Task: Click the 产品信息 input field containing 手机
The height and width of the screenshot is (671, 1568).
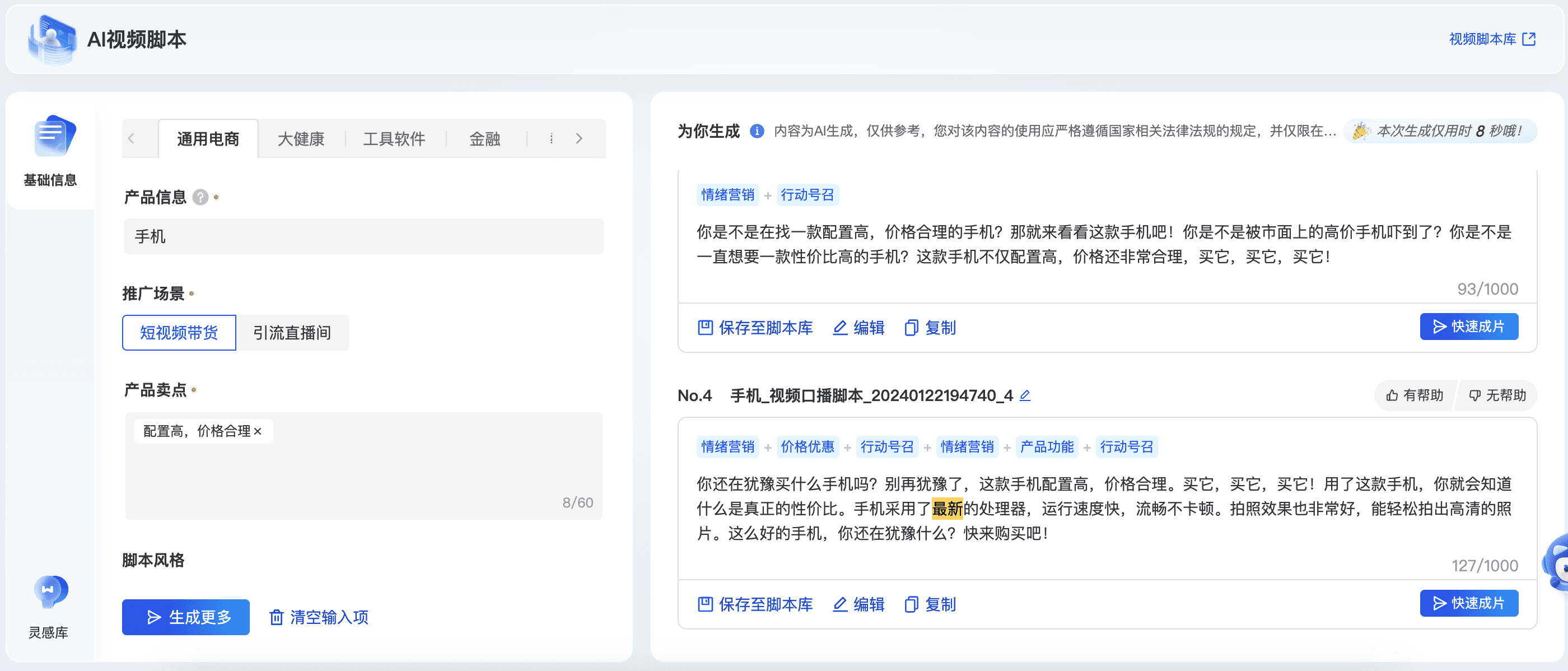Action: coord(363,236)
